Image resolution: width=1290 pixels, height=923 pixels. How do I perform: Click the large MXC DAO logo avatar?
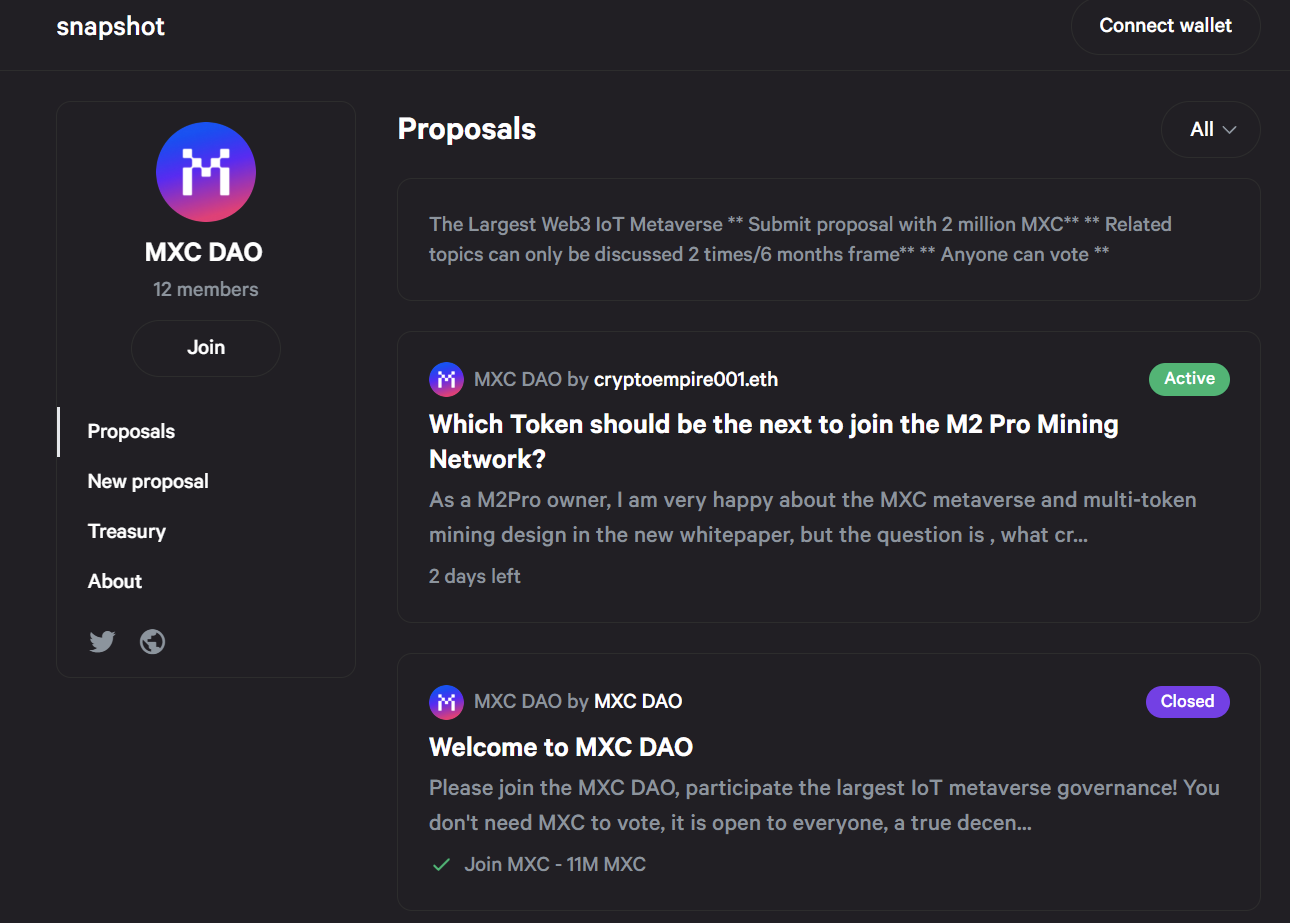tap(206, 172)
